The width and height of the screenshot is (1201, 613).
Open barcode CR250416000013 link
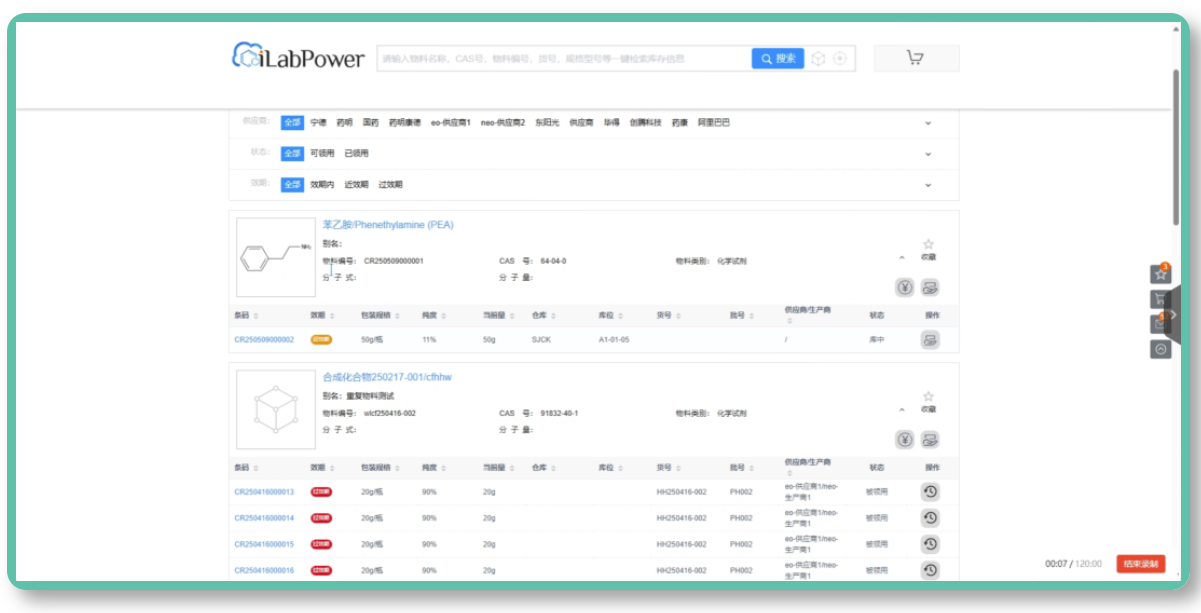pyautogui.click(x=264, y=492)
